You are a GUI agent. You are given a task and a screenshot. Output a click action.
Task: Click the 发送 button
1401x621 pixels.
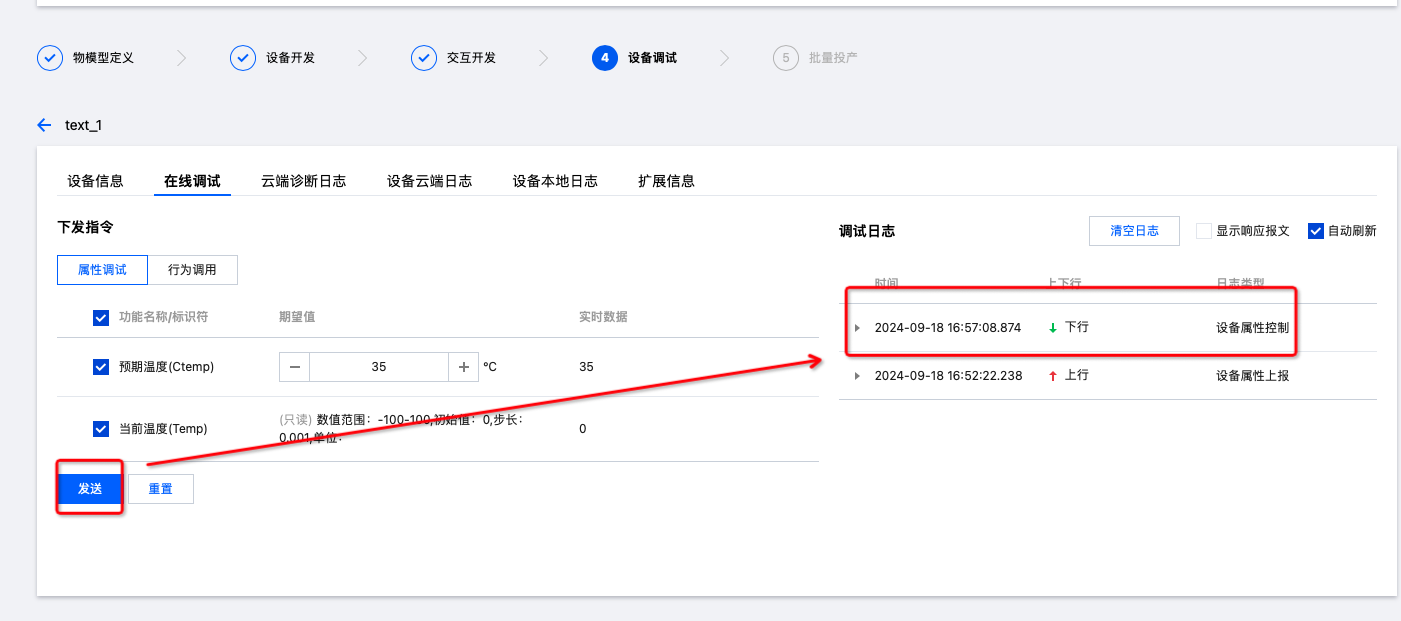(x=90, y=488)
